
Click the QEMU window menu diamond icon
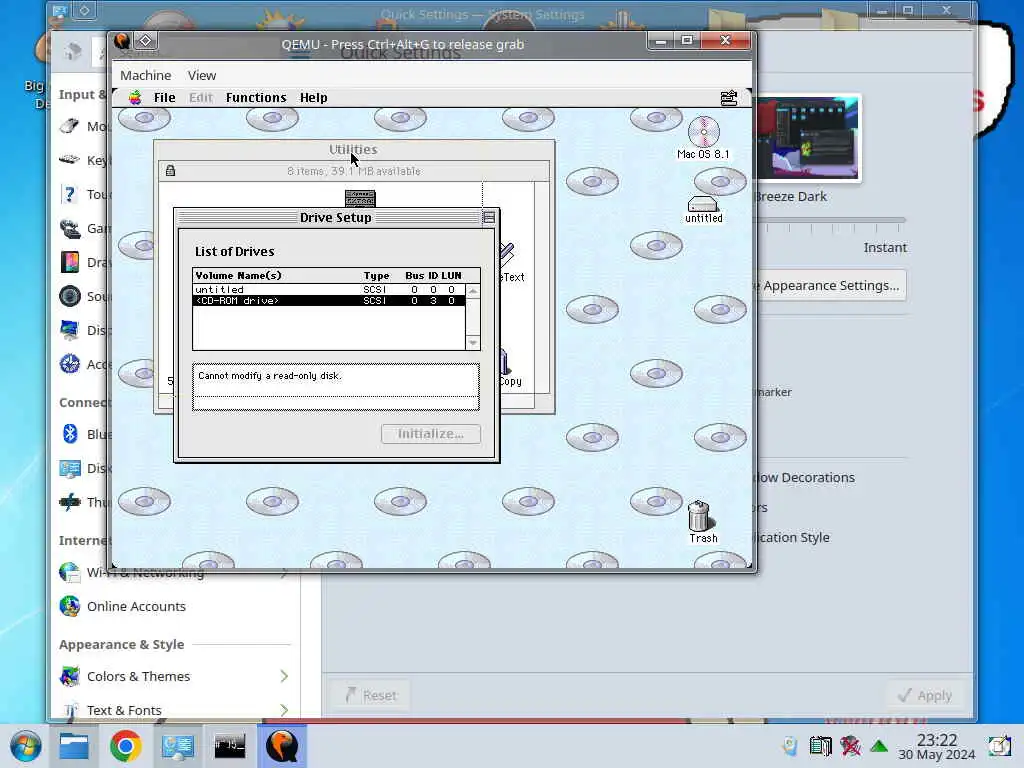tap(146, 40)
